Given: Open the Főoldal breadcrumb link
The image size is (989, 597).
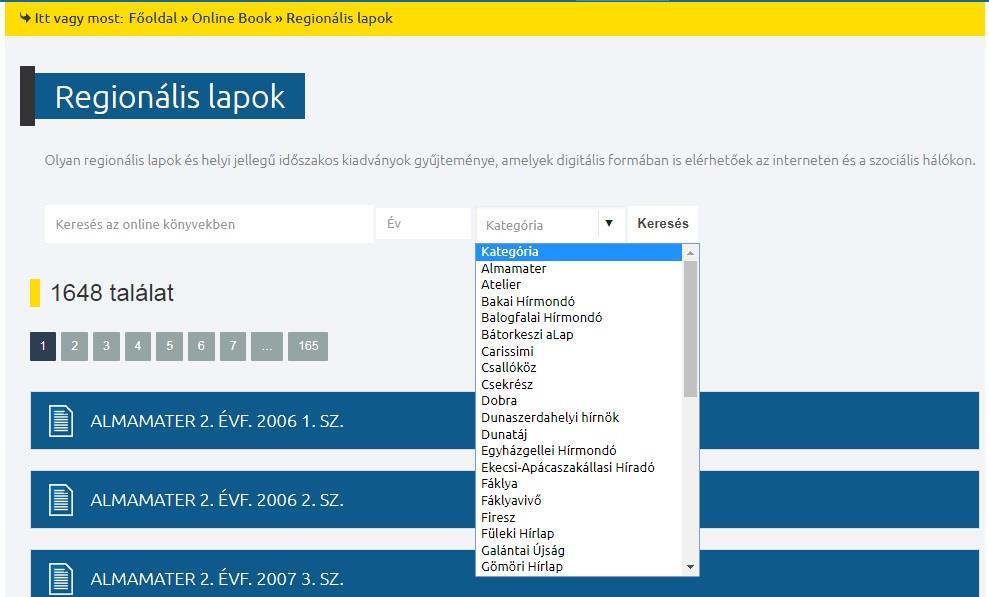Looking at the screenshot, I should [153, 18].
